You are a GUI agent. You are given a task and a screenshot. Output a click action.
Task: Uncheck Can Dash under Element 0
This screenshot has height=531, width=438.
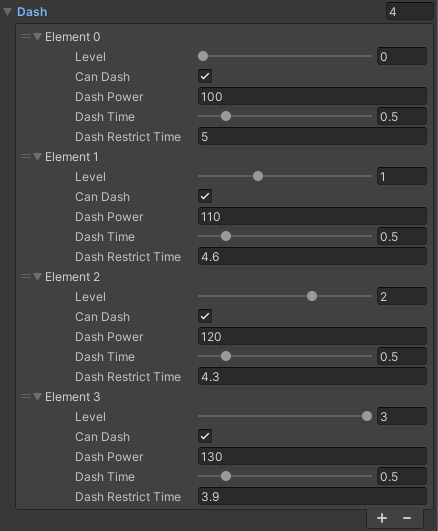pyautogui.click(x=205, y=76)
